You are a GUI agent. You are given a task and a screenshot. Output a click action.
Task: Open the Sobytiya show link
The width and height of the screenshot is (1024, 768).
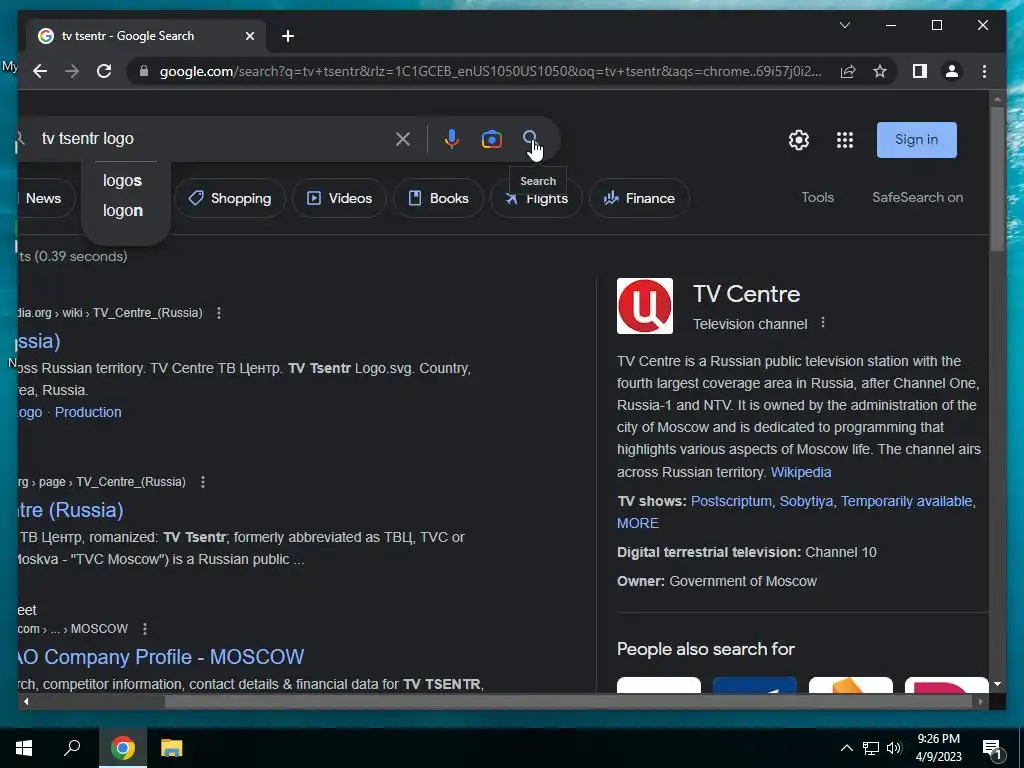click(806, 501)
